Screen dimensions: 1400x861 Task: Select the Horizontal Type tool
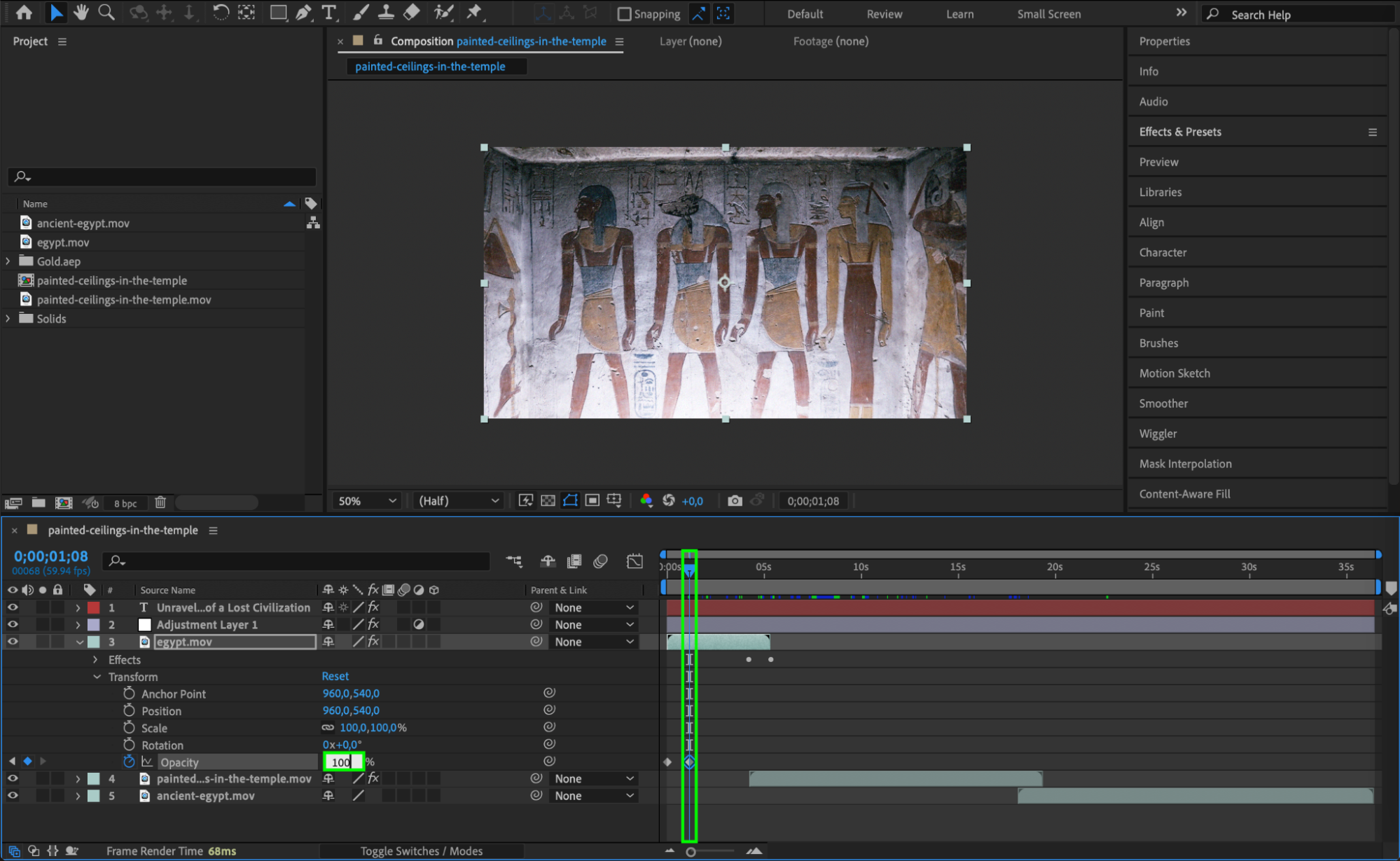[328, 13]
